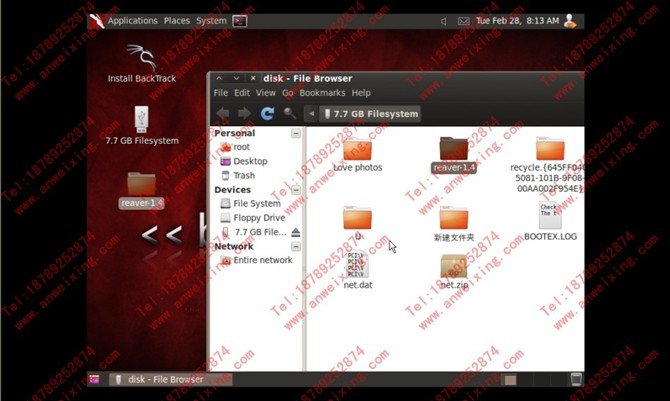670x401 pixels.
Task: Open the trash icon in the bottom panel
Action: 576,379
